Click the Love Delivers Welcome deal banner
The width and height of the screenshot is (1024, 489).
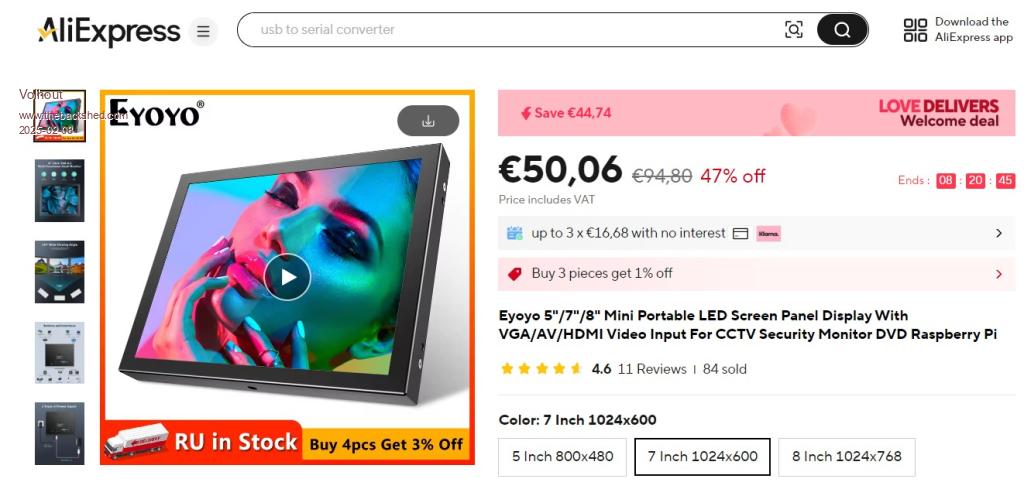click(756, 113)
